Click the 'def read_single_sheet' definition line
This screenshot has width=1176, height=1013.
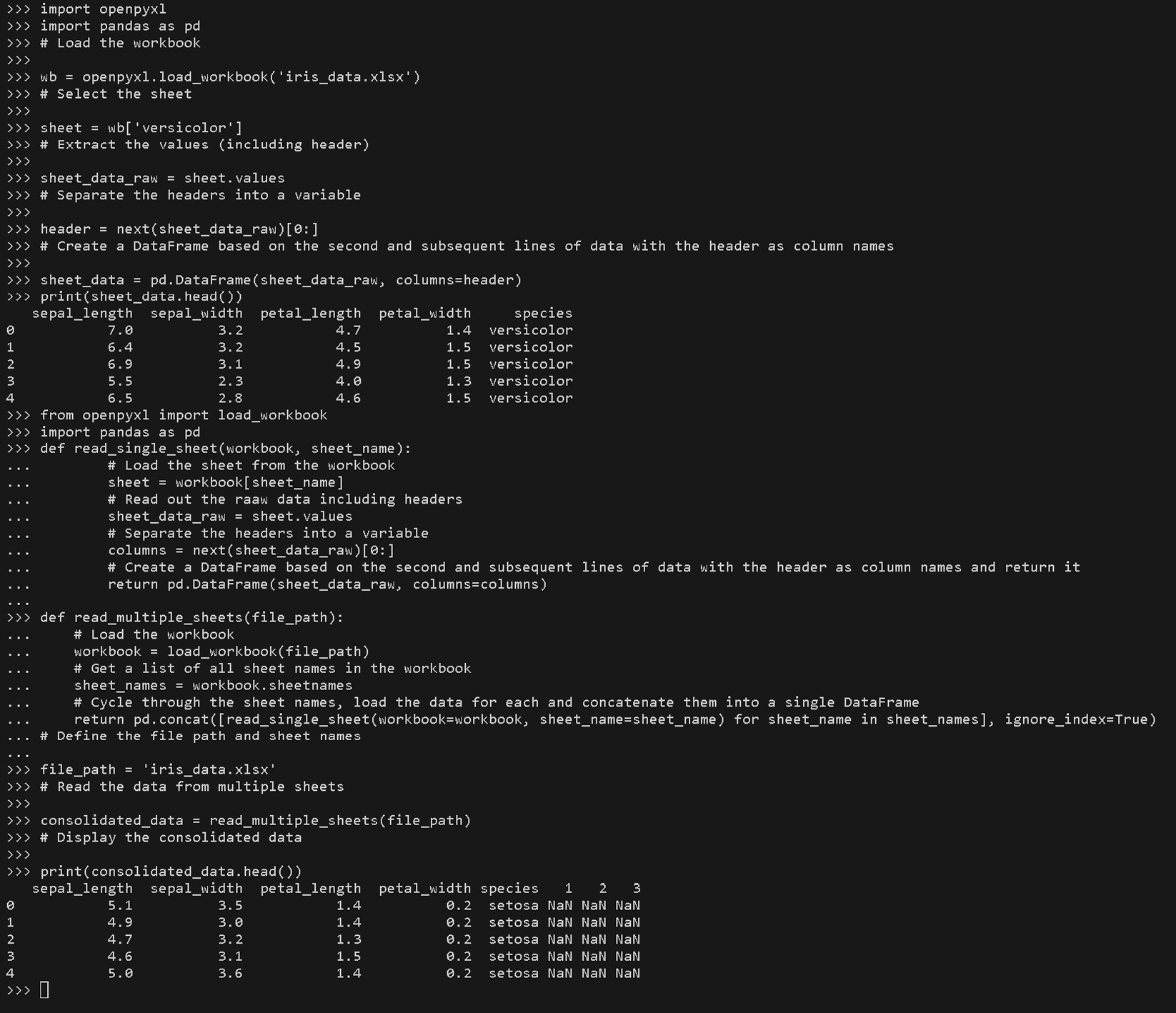tap(226, 449)
